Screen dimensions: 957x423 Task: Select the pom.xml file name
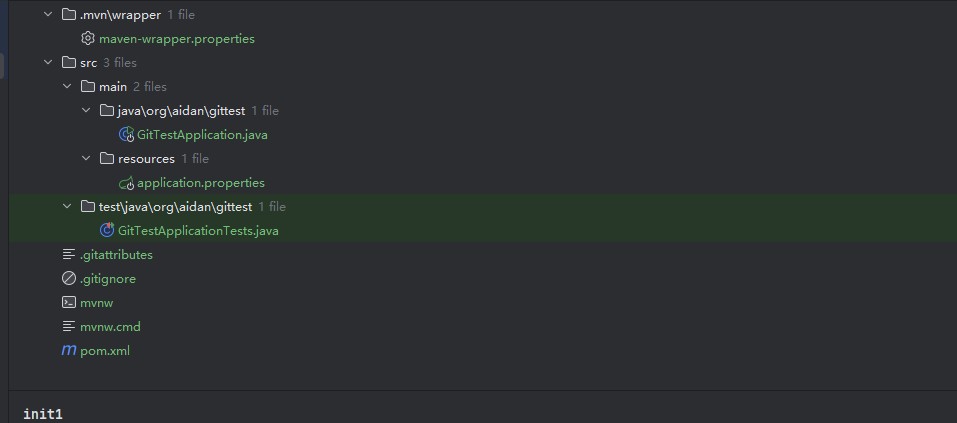pos(105,351)
